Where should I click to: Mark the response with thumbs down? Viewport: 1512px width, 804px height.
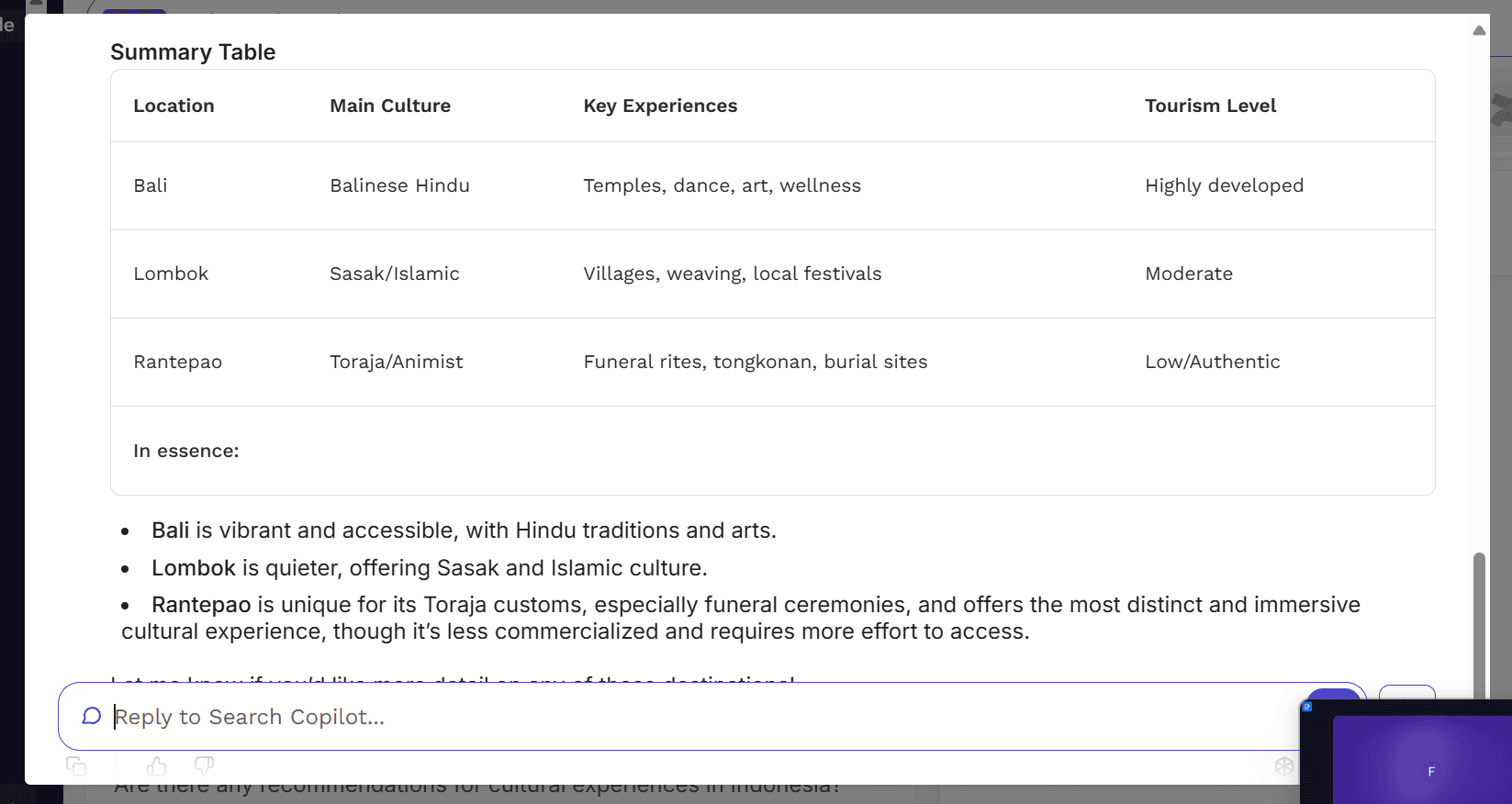(204, 765)
